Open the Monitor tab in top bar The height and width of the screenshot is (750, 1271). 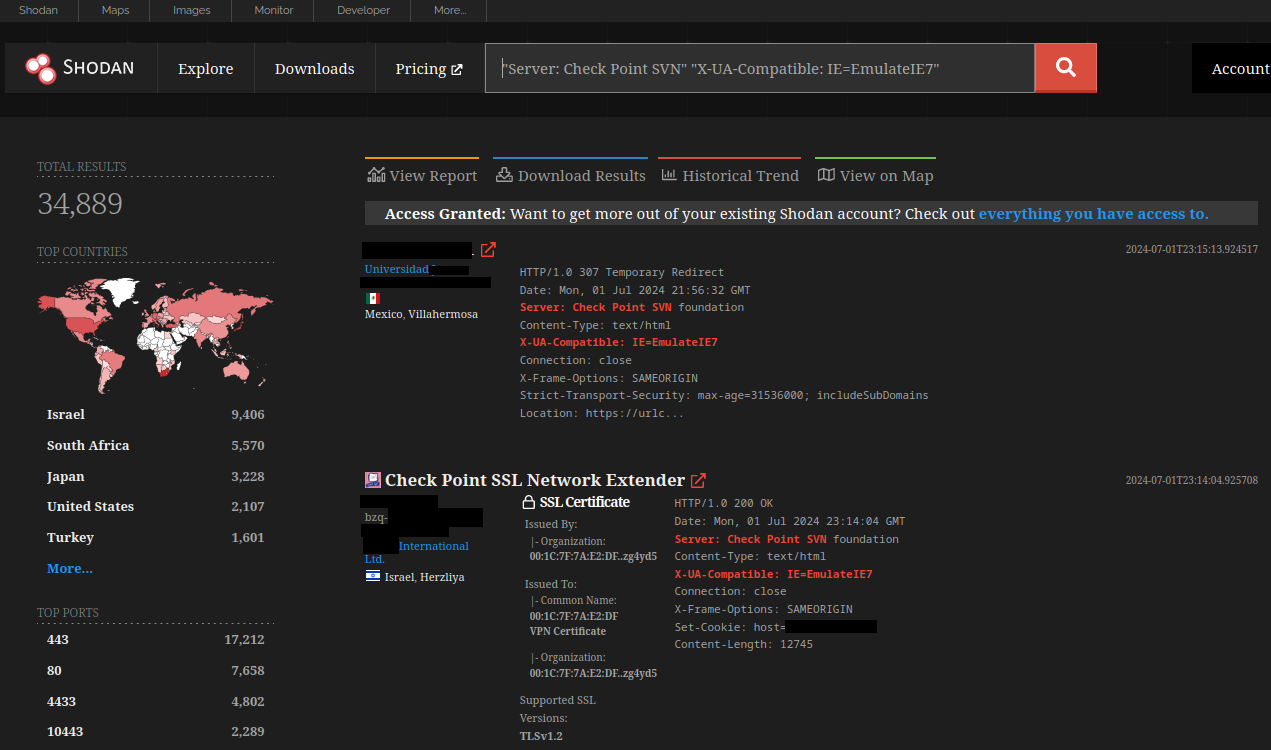273,10
